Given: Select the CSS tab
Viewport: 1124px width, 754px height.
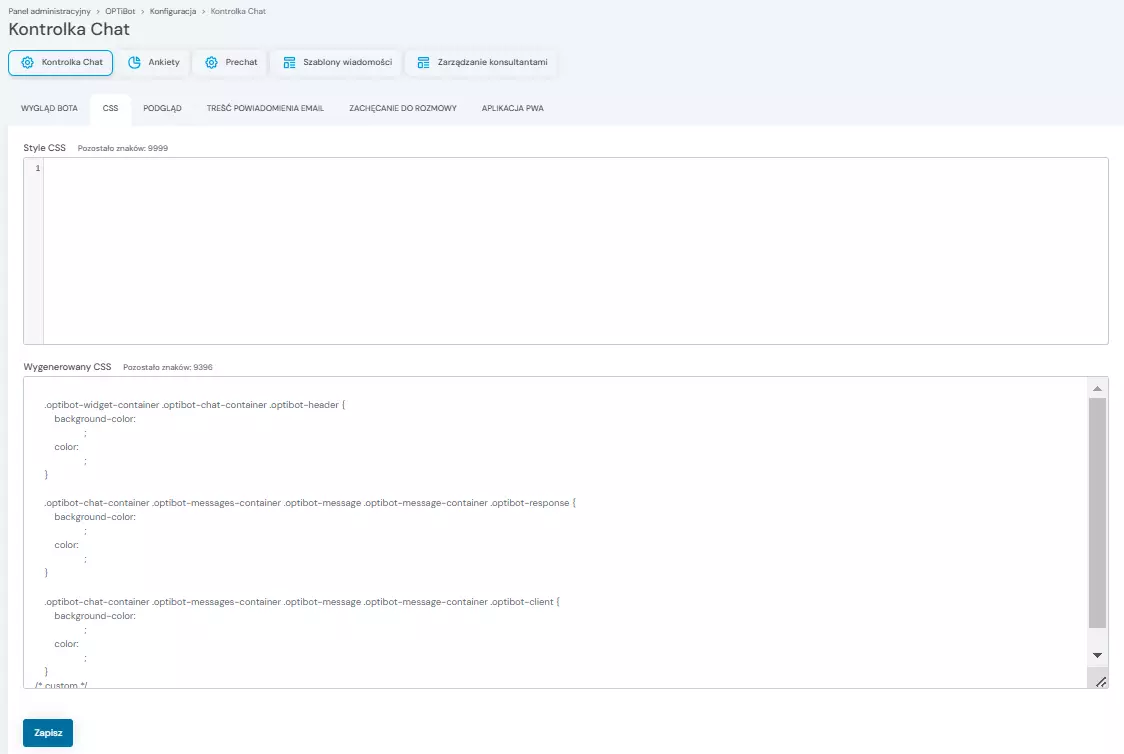Looking at the screenshot, I should pos(110,108).
